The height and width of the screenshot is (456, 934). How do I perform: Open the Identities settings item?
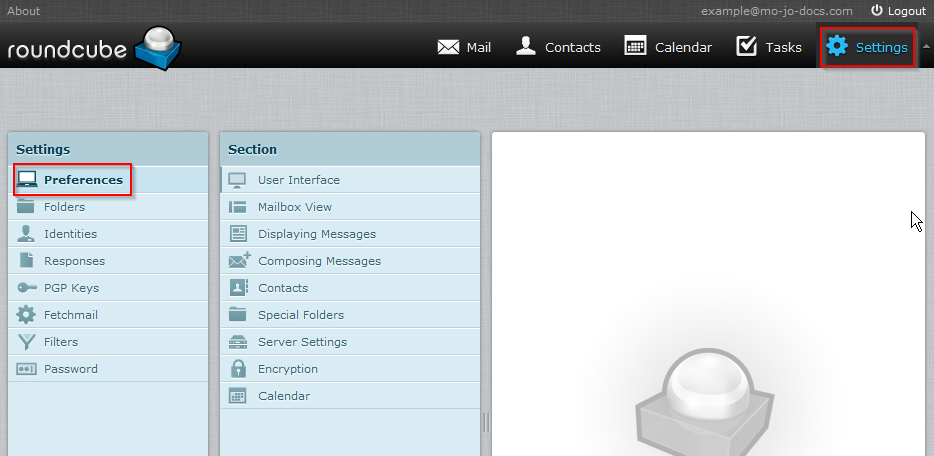point(70,234)
